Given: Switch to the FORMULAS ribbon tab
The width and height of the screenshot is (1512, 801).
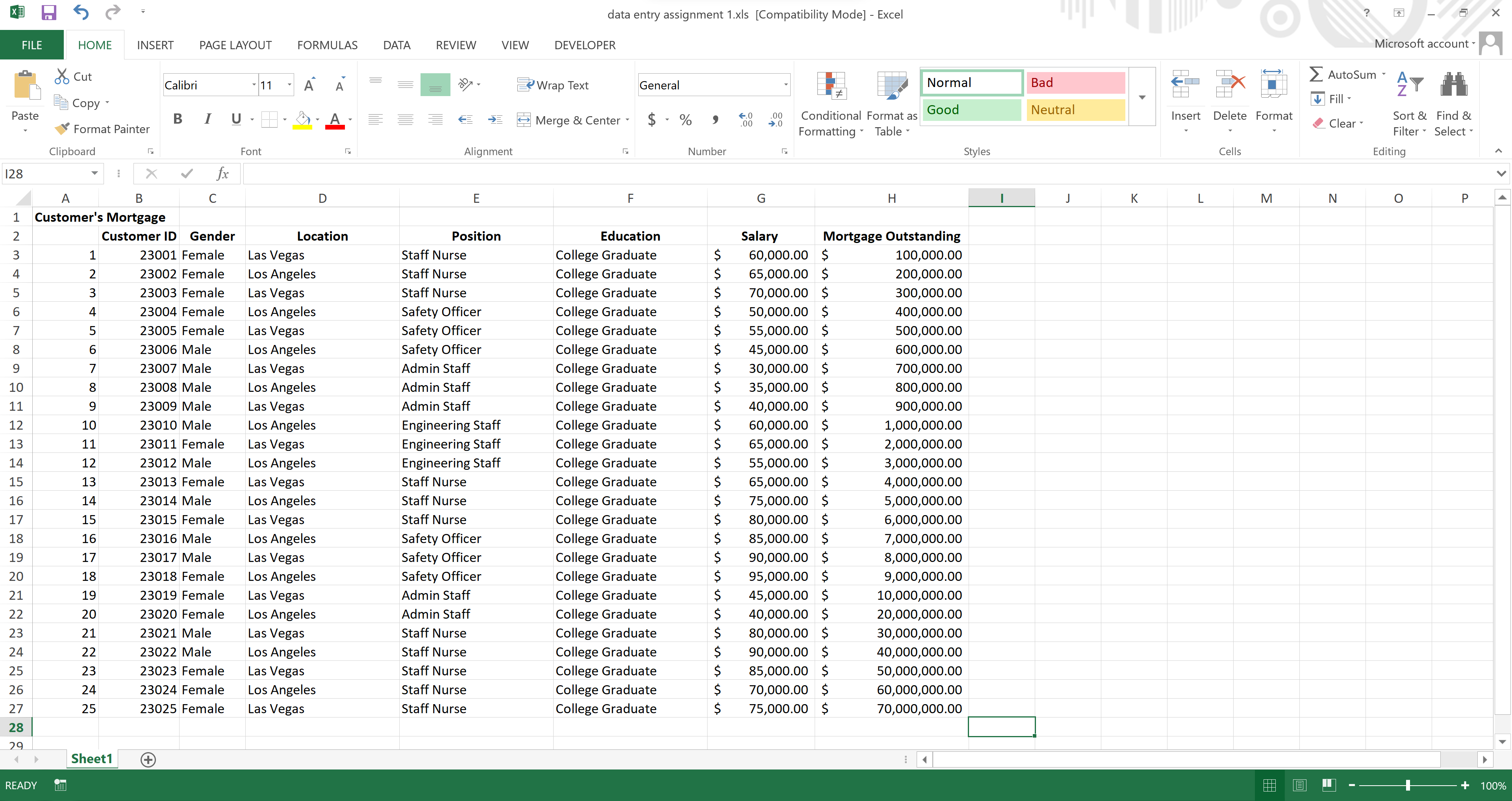Looking at the screenshot, I should point(327,45).
